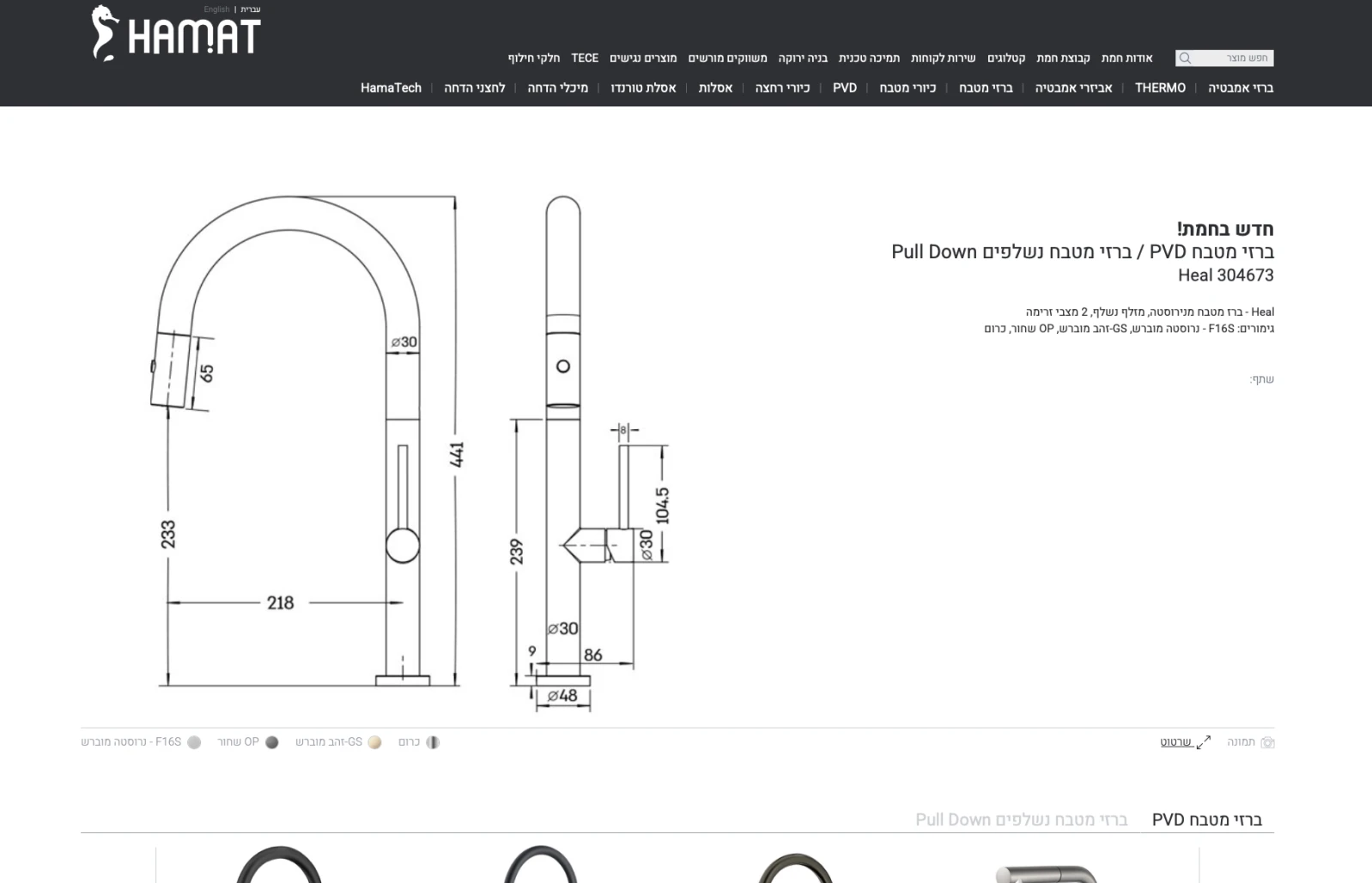This screenshot has width=1372, height=883.
Task: Open the PVD category
Action: 845,88
